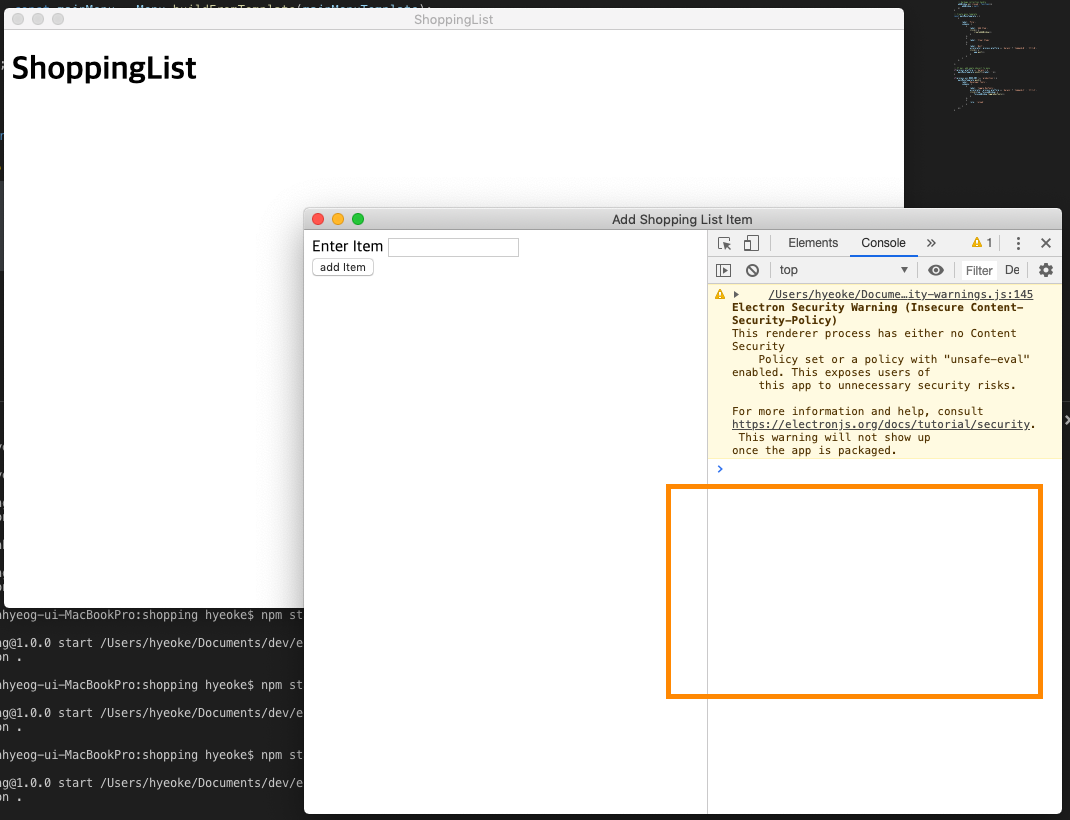The width and height of the screenshot is (1070, 820).
Task: Close the DevTools panel
Action: click(x=1045, y=243)
